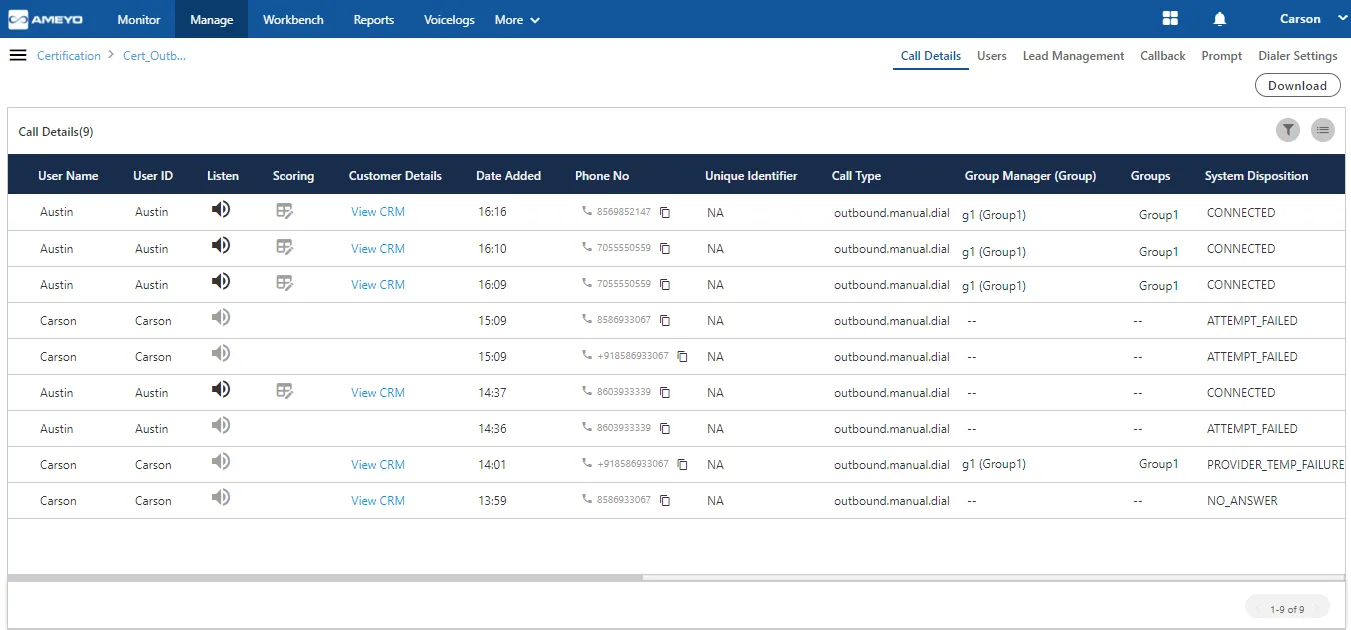Open View CRM for the 14:37 call

pyautogui.click(x=378, y=393)
